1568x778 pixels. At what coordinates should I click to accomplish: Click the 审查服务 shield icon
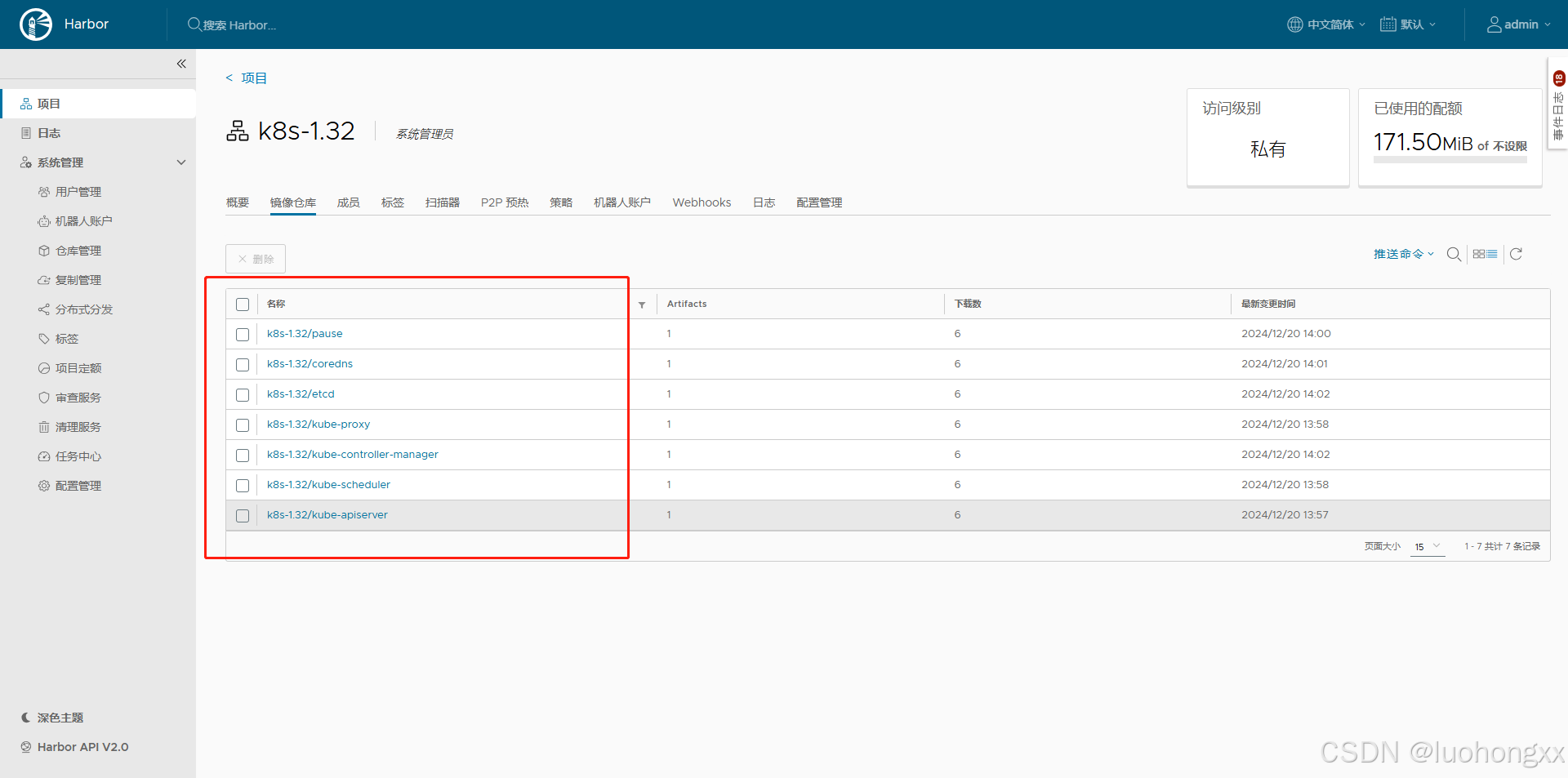44,398
